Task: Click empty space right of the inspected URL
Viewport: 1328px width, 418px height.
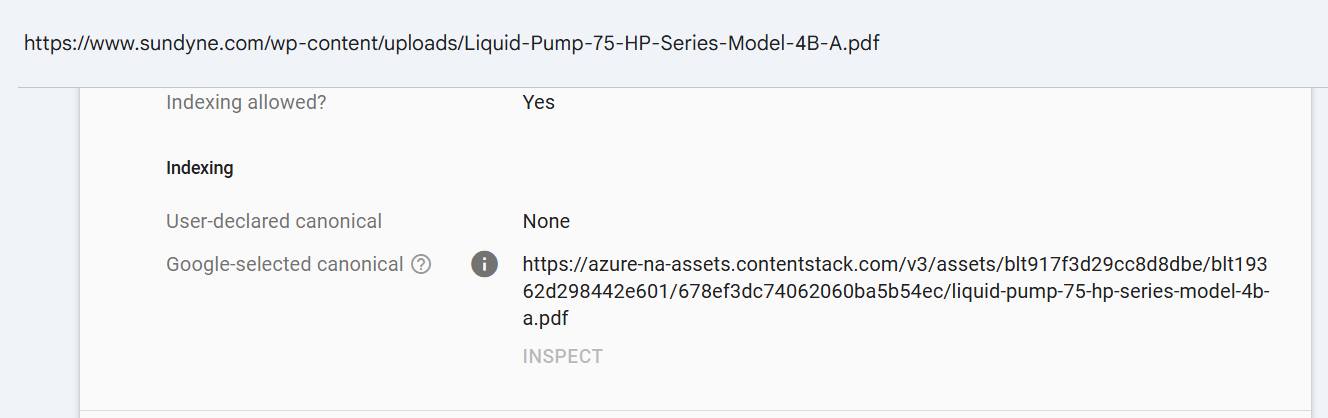Action: (x=1100, y=44)
